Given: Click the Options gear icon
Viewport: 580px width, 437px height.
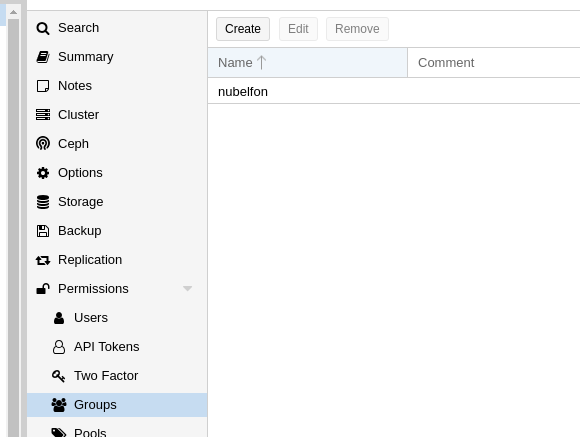Looking at the screenshot, I should 43,173.
